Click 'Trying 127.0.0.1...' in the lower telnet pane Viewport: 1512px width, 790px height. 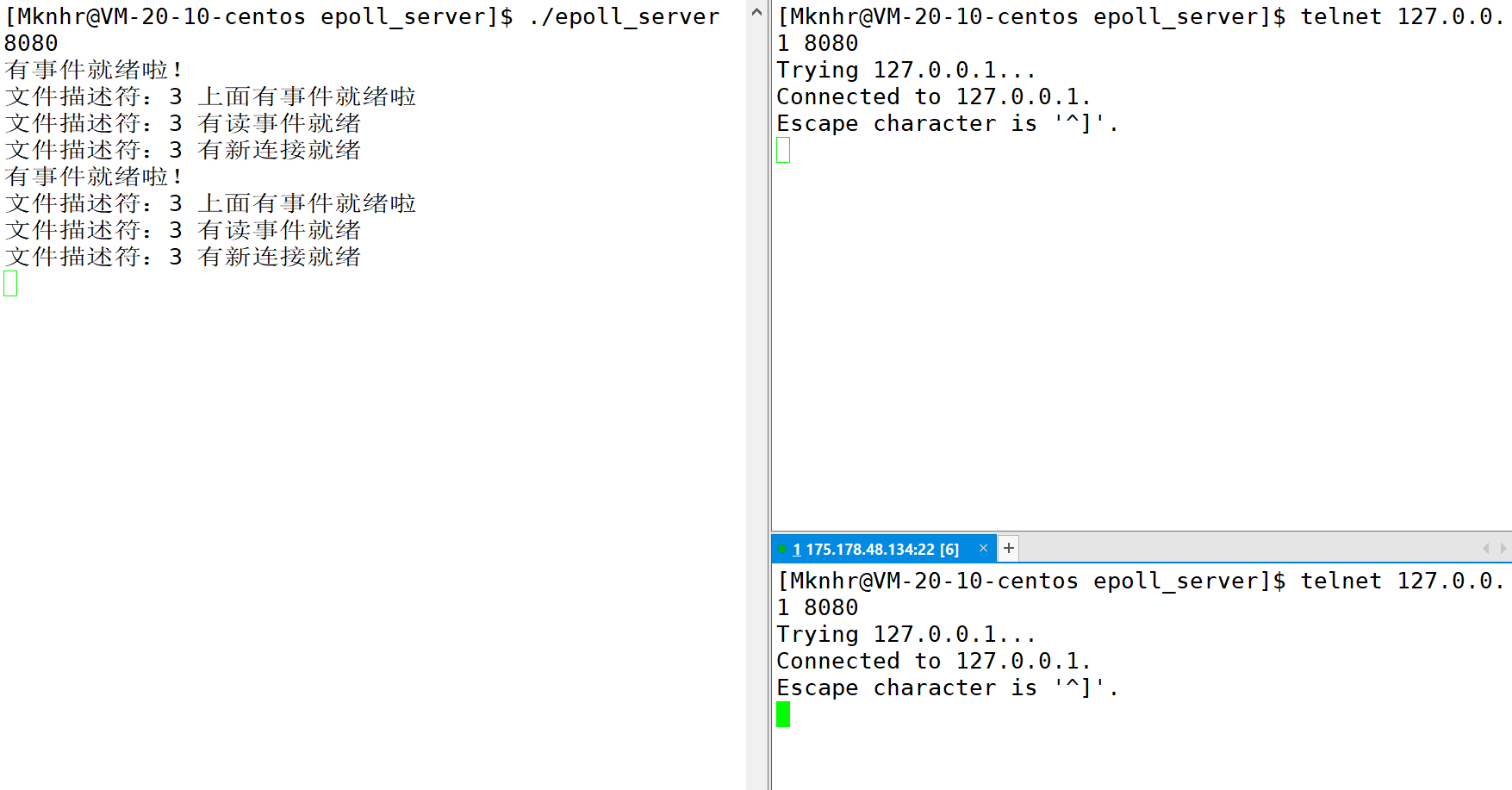pyautogui.click(x=906, y=634)
